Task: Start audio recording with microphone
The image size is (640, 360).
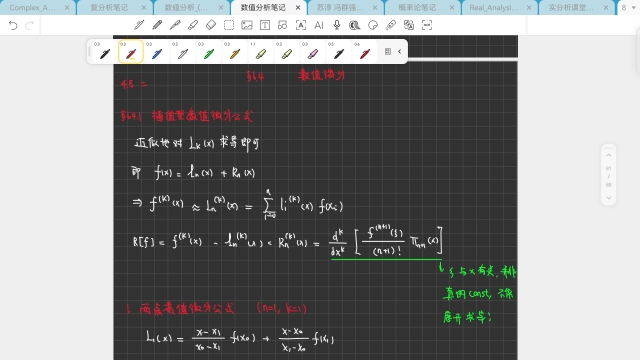Action: coord(337,25)
